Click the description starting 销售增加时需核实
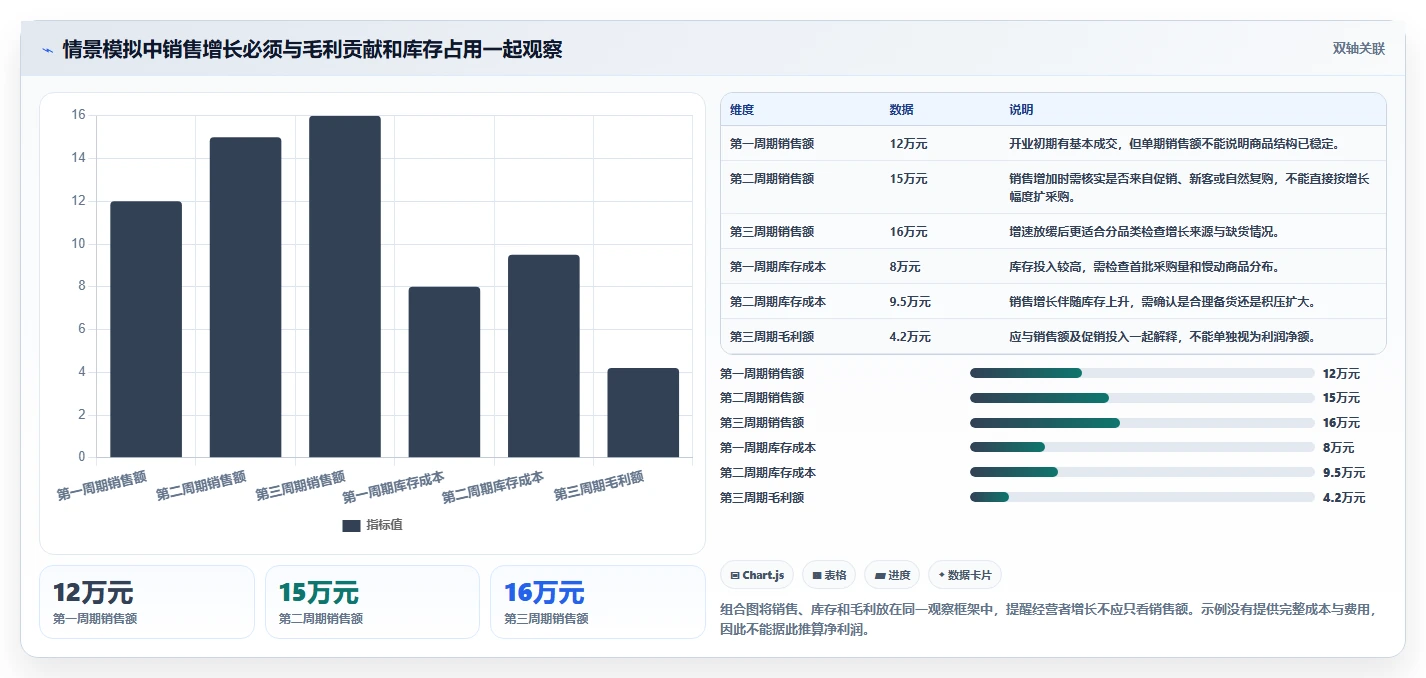 pos(1189,188)
